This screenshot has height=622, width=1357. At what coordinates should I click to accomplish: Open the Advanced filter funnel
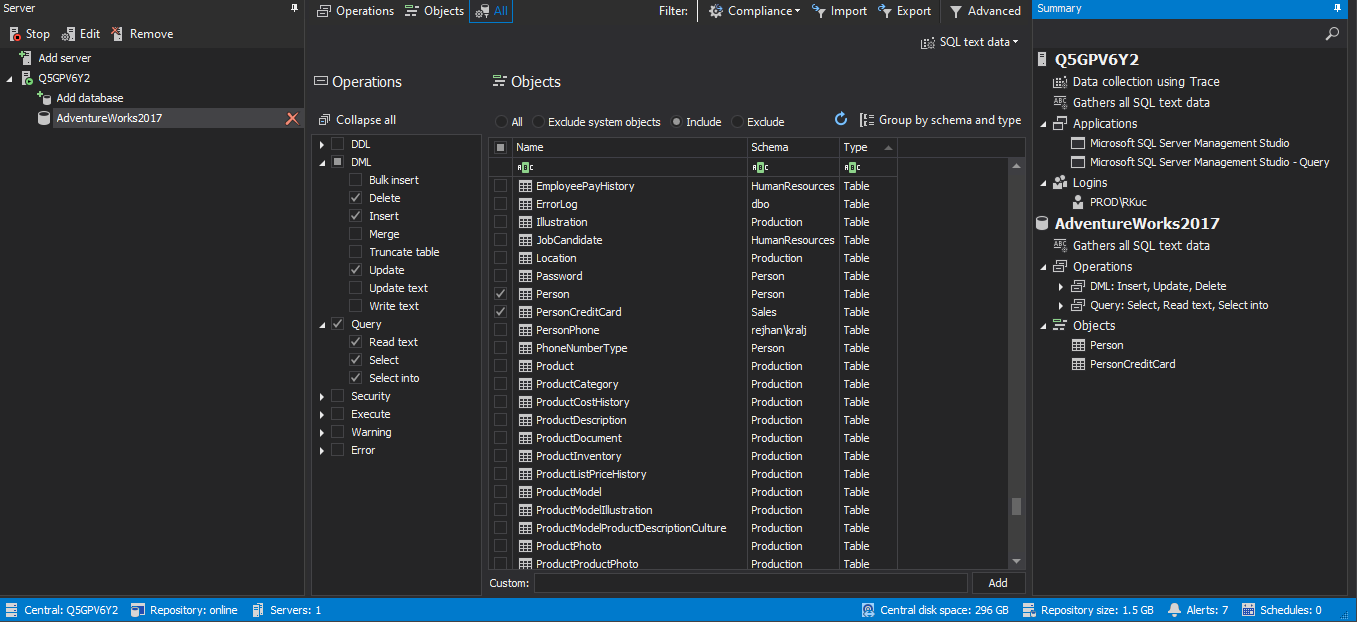[956, 11]
